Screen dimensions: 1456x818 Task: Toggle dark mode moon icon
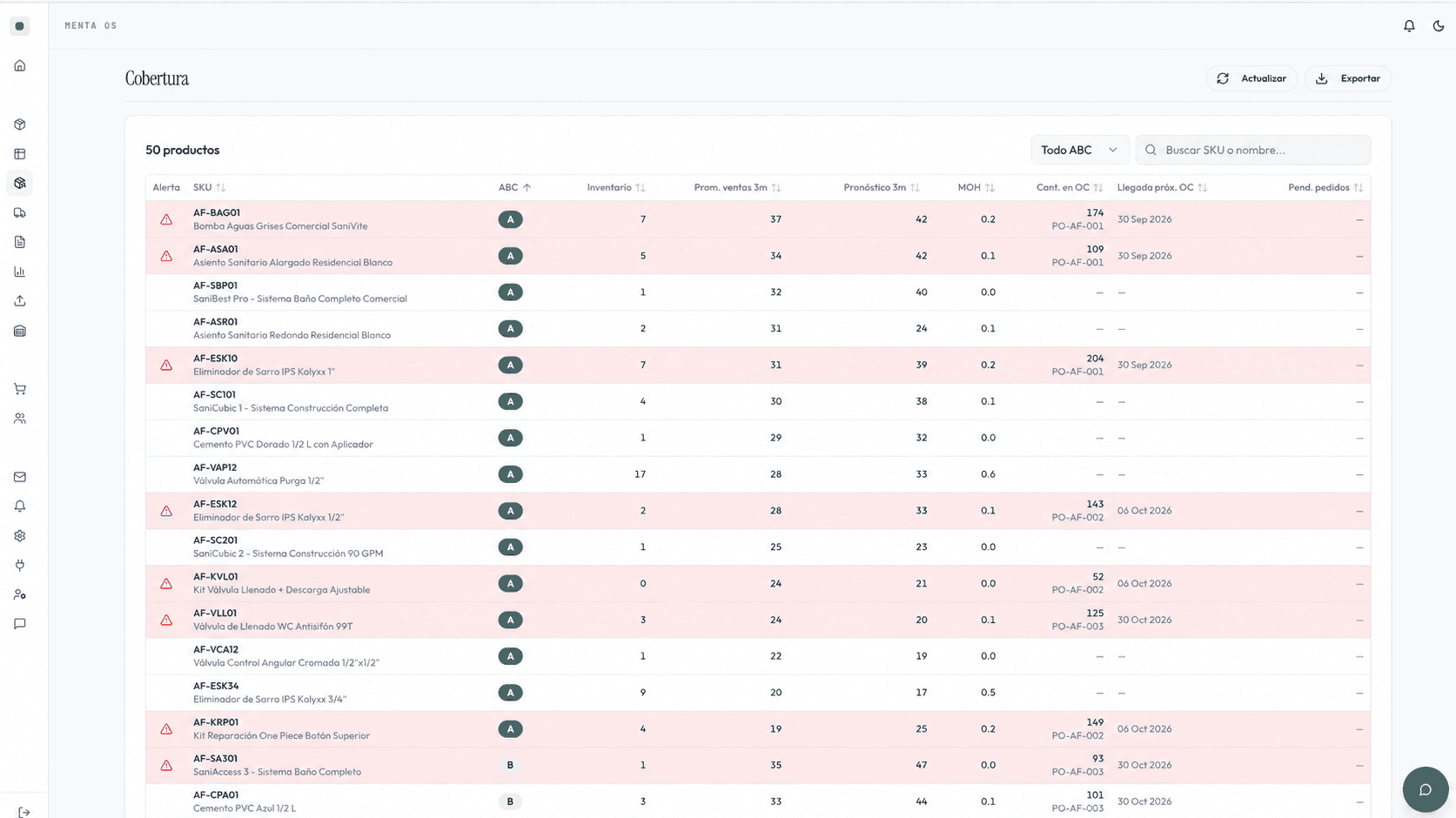click(1439, 26)
